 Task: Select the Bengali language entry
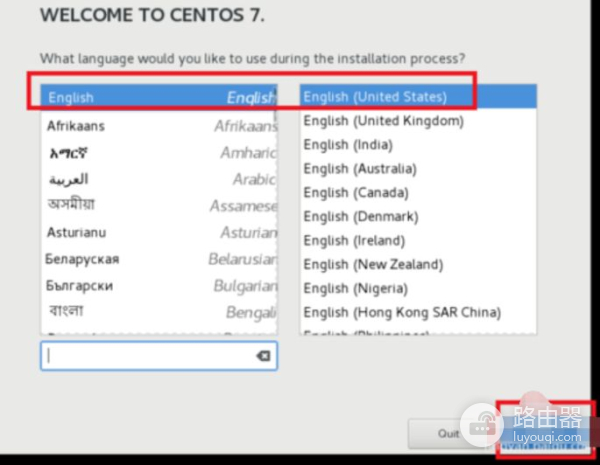(x=160, y=311)
